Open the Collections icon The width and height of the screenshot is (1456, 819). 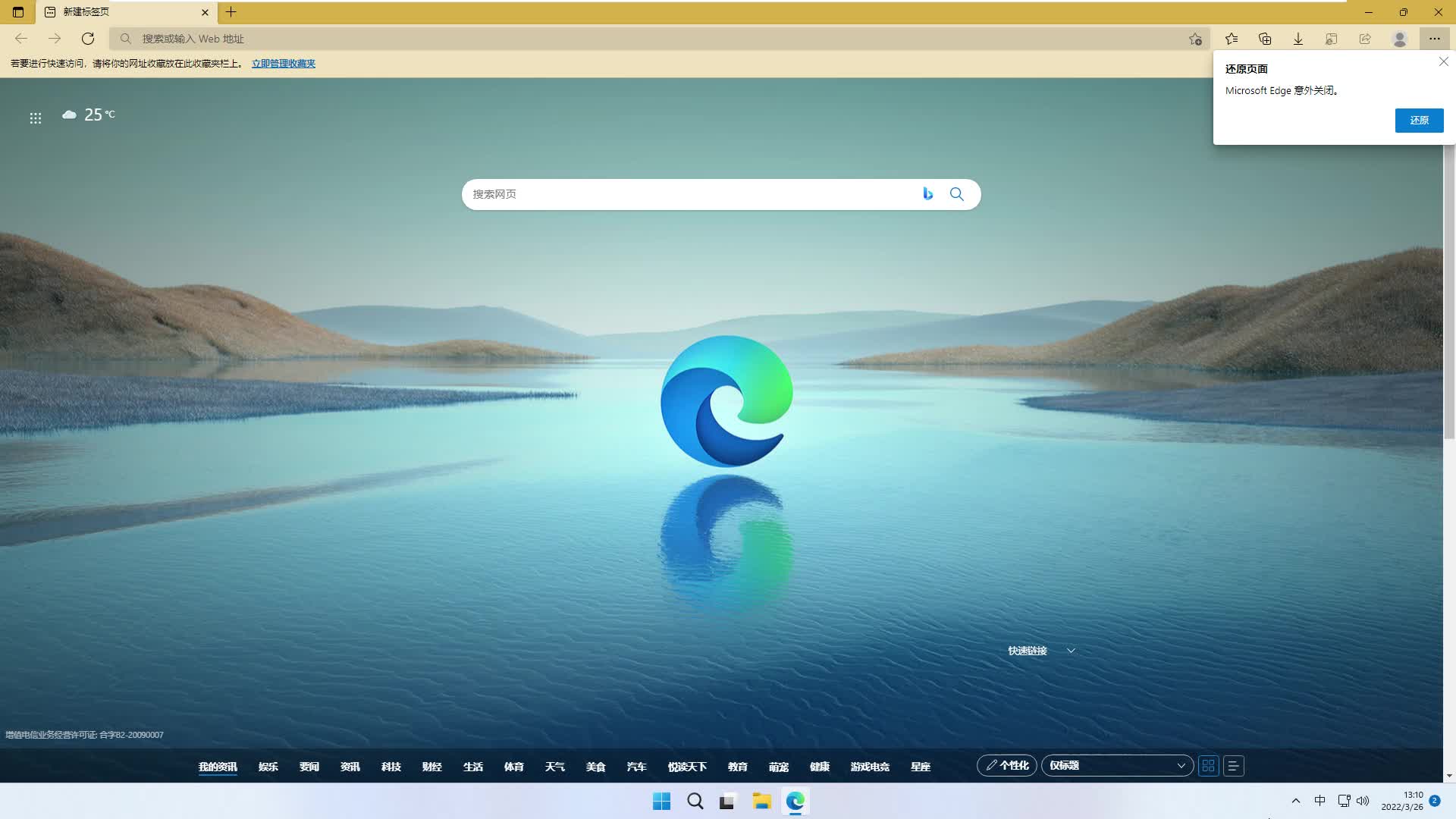[1265, 39]
